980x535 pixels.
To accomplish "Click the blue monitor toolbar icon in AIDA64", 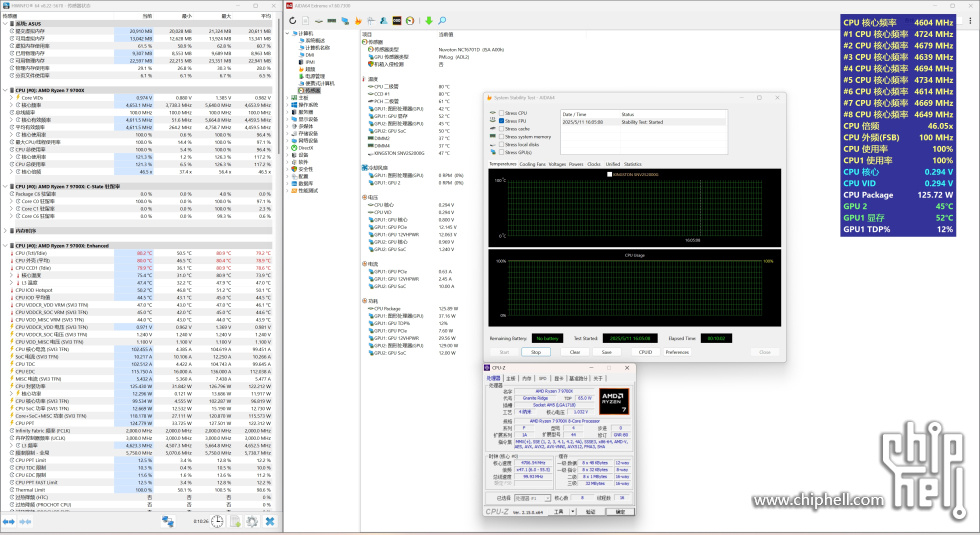I will coord(345,21).
